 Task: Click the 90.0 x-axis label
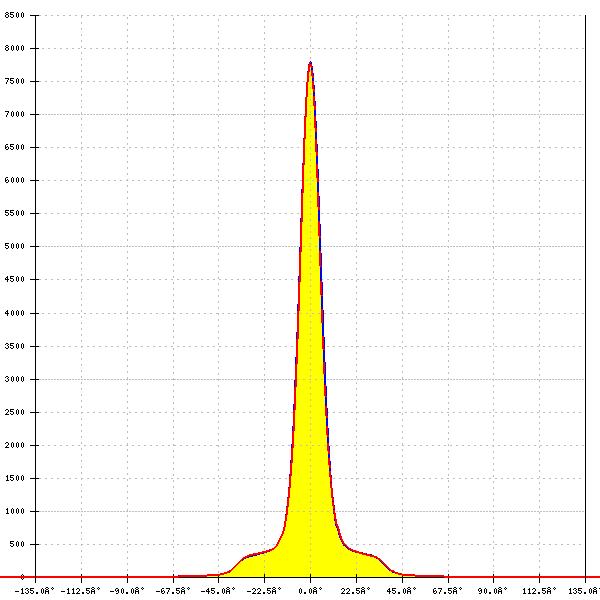pyautogui.click(x=493, y=591)
